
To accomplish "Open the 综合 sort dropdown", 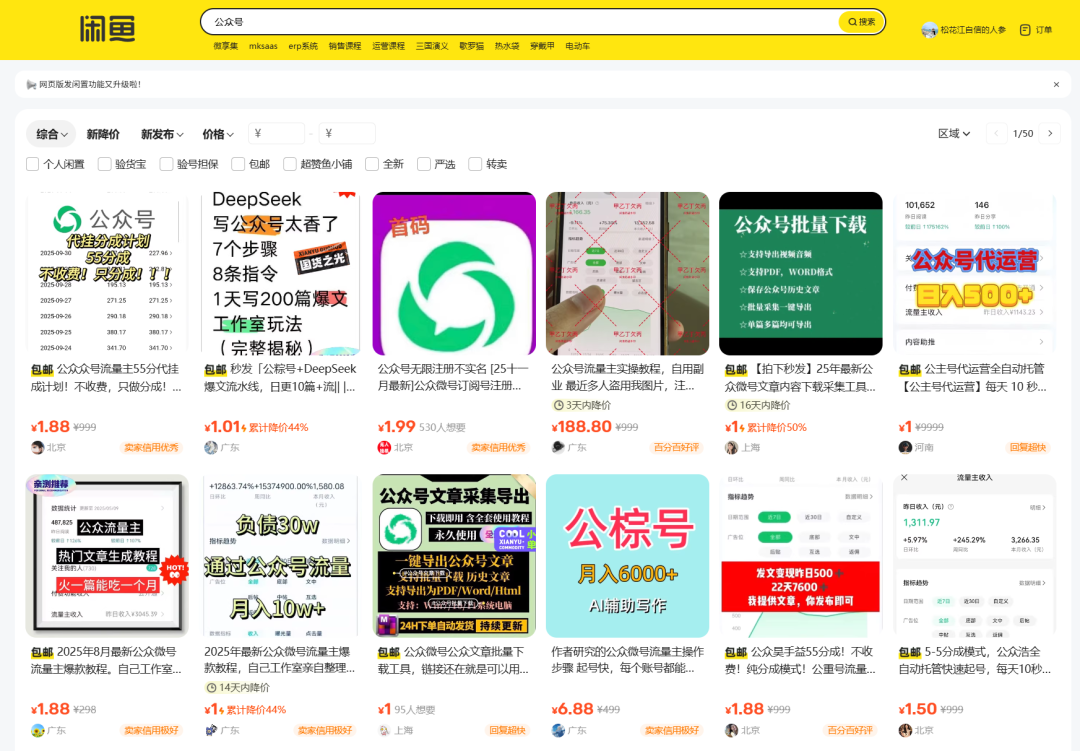I will click(x=51, y=133).
